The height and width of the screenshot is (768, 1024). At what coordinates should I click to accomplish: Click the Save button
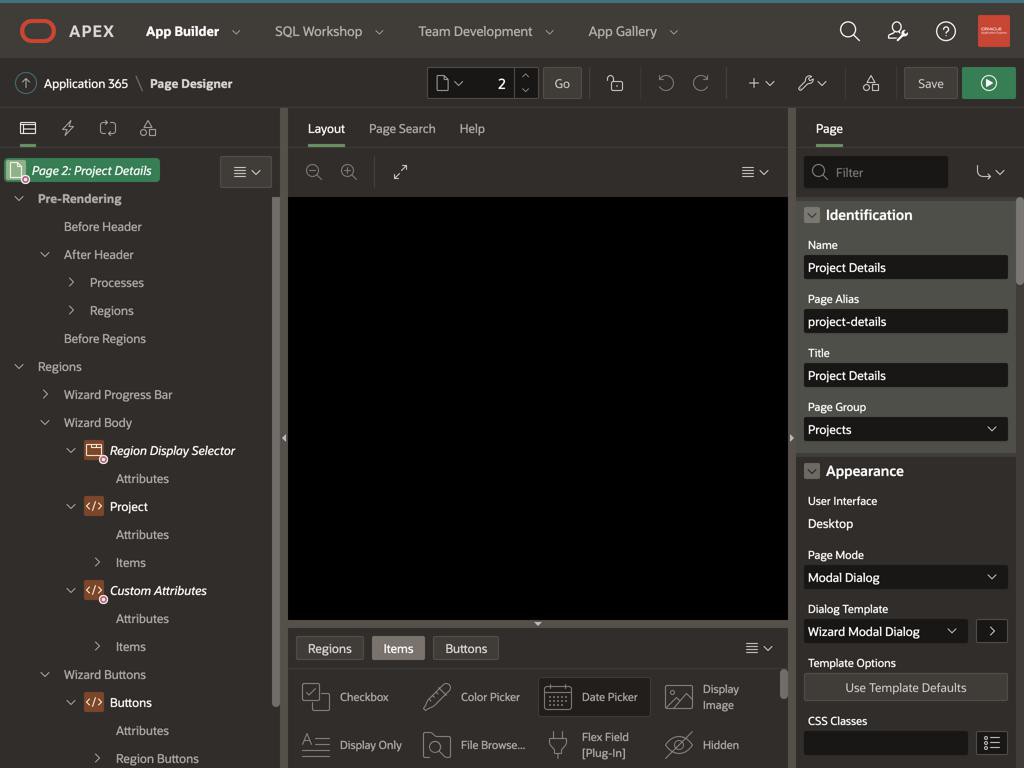coord(930,83)
